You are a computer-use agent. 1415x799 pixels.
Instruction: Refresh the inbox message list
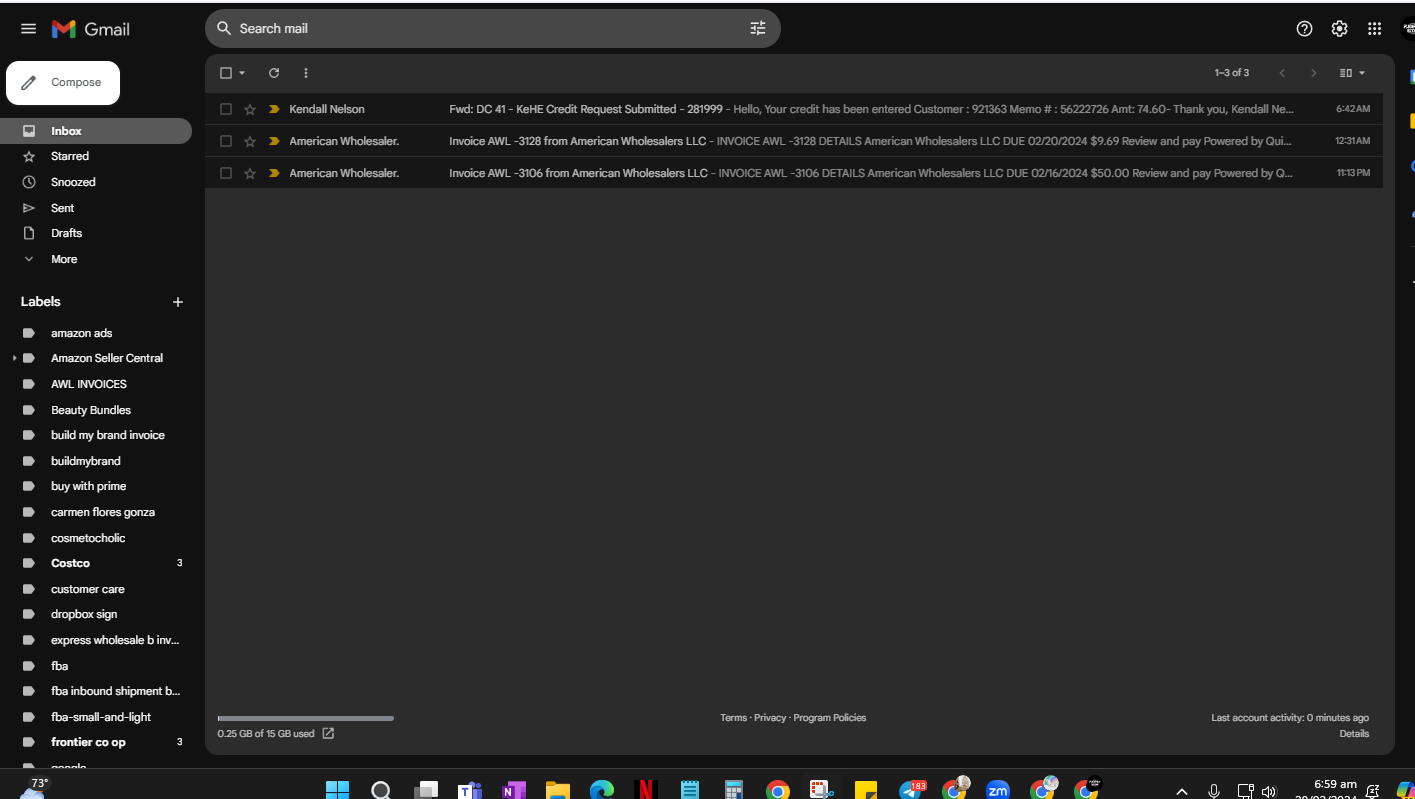(x=274, y=73)
